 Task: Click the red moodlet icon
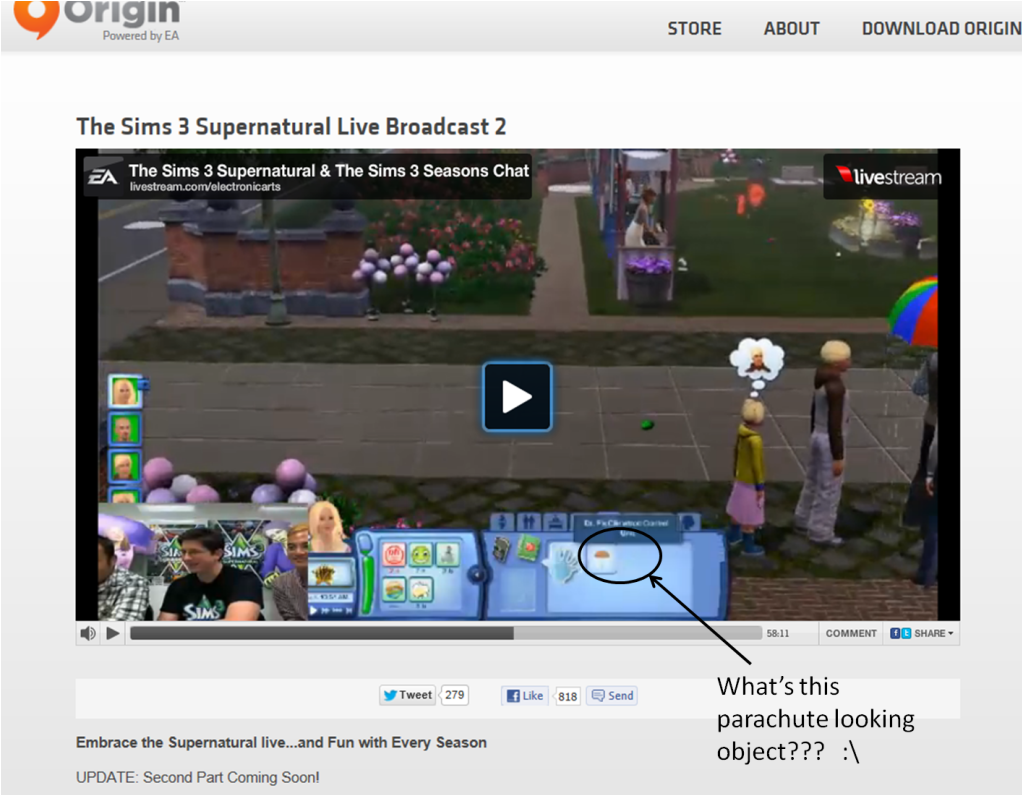point(393,555)
